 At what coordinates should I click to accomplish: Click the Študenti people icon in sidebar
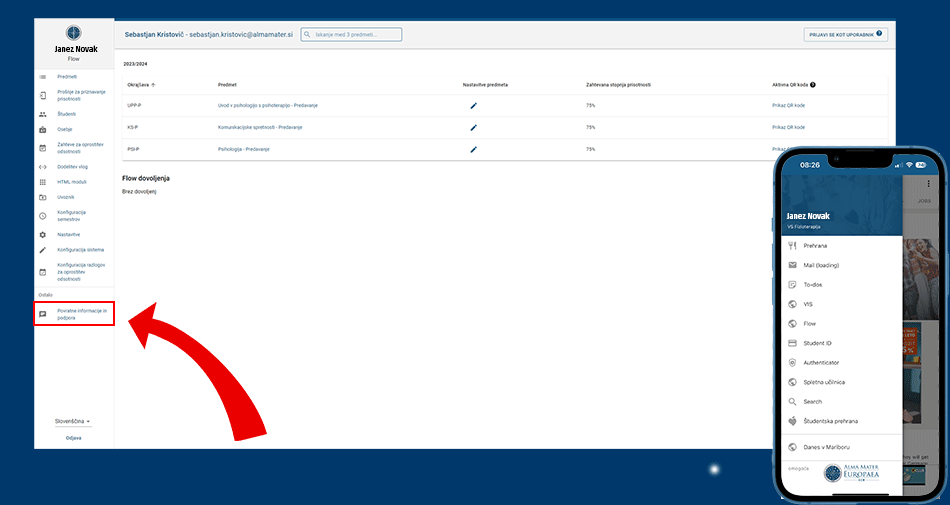pyautogui.click(x=42, y=114)
